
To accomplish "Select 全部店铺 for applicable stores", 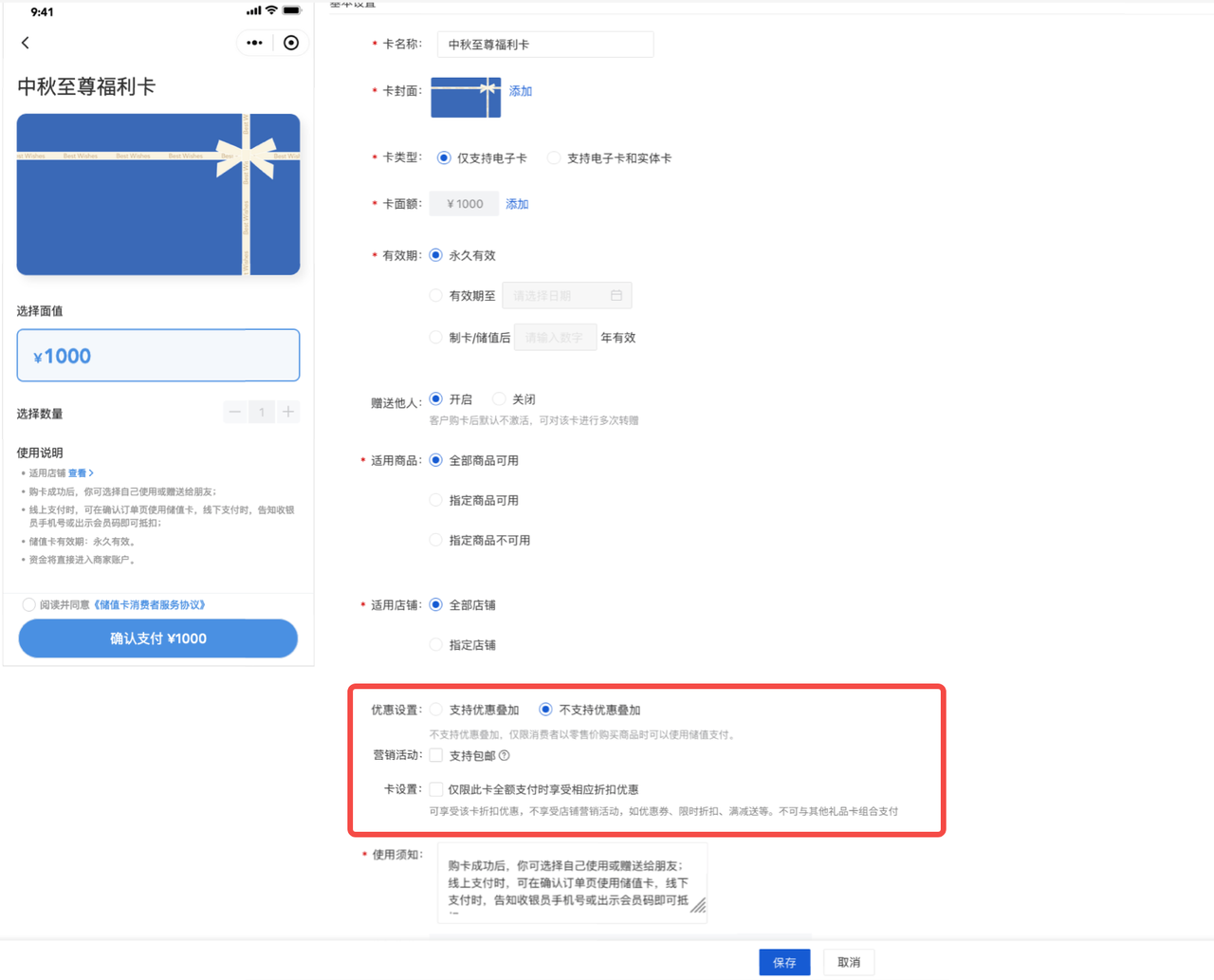I will (x=436, y=605).
